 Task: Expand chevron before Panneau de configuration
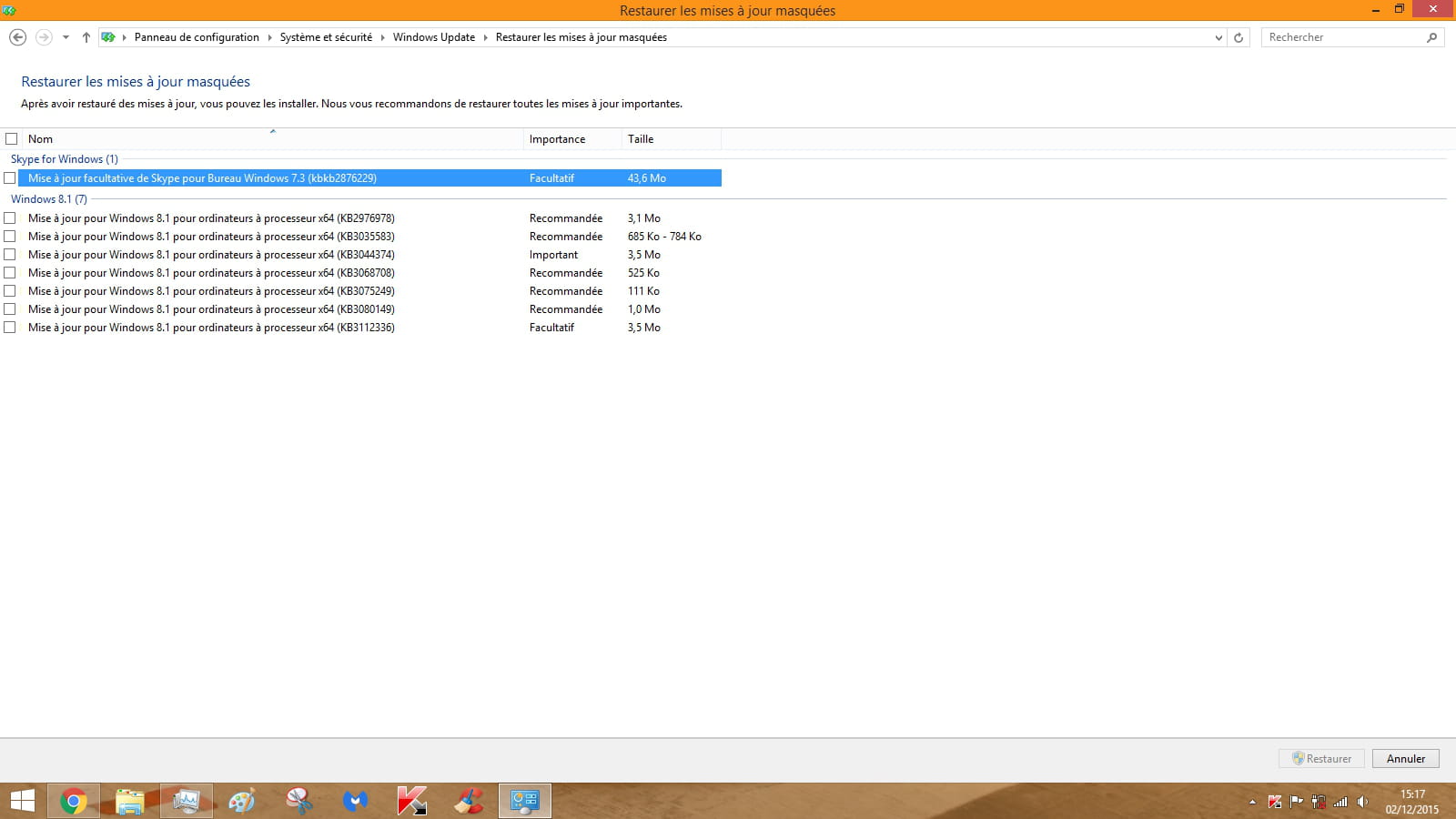pyautogui.click(x=124, y=37)
